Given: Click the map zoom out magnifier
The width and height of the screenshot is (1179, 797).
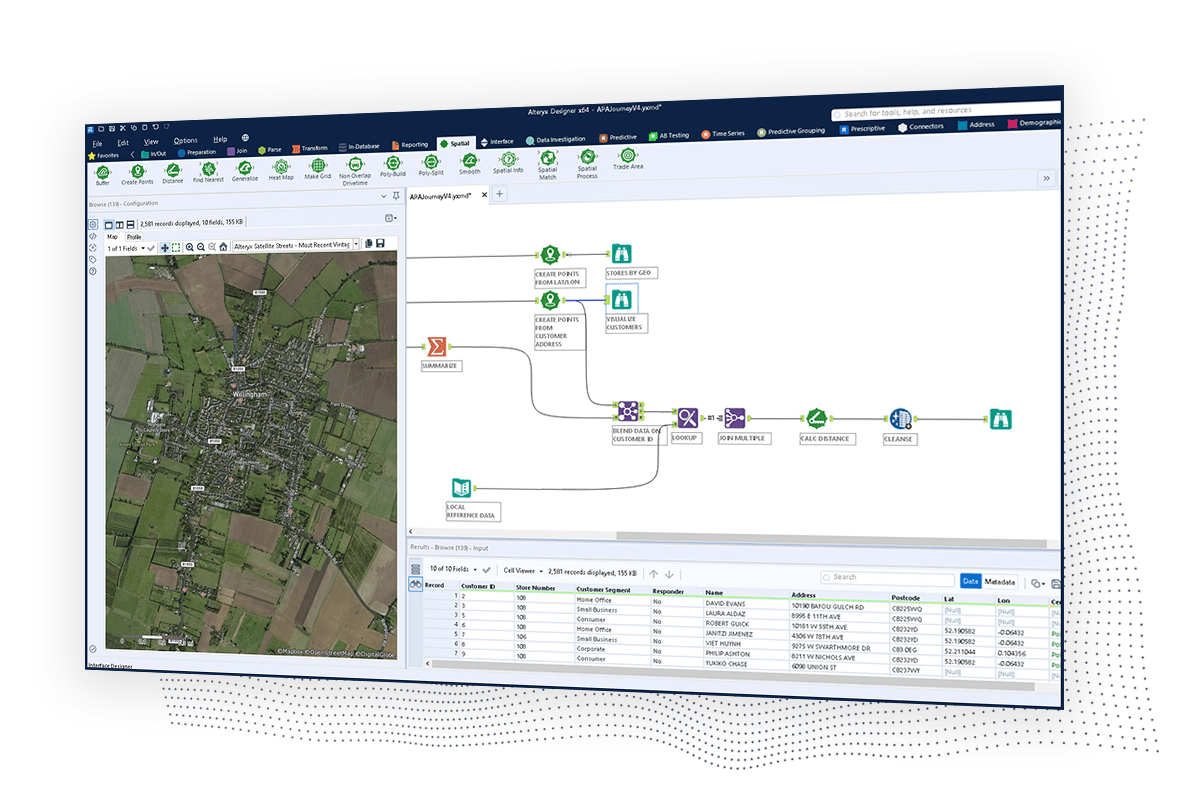Looking at the screenshot, I should (201, 247).
